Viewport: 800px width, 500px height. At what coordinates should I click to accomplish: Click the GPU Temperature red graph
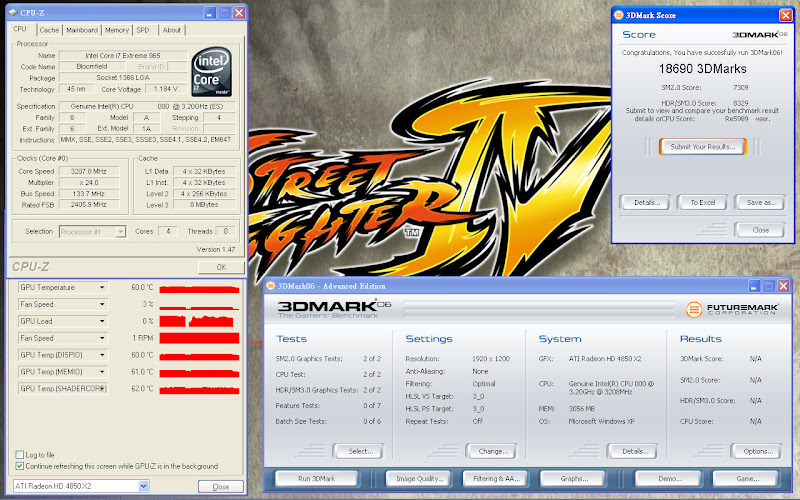[x=199, y=288]
